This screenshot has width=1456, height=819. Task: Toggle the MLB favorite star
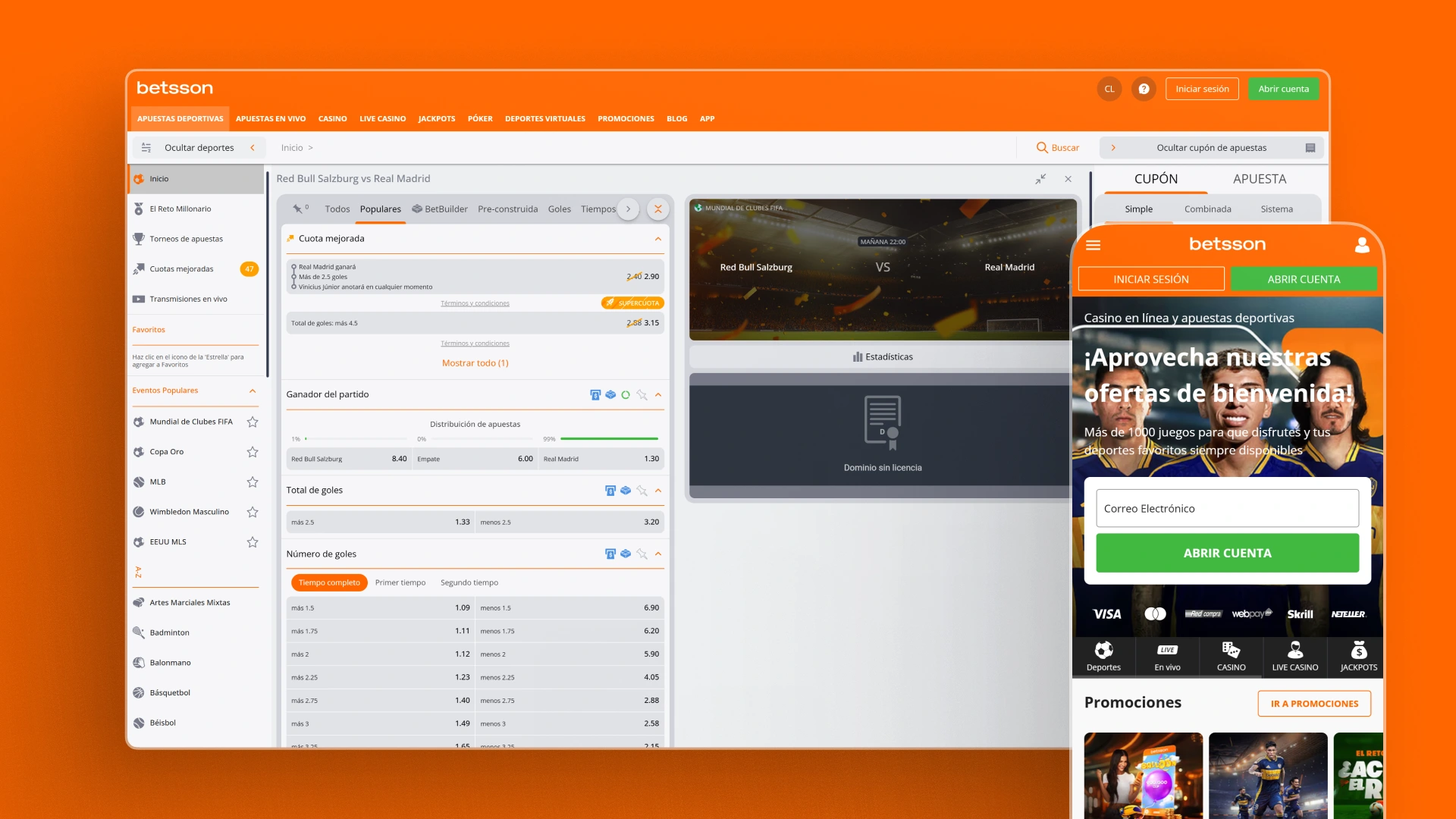[253, 482]
